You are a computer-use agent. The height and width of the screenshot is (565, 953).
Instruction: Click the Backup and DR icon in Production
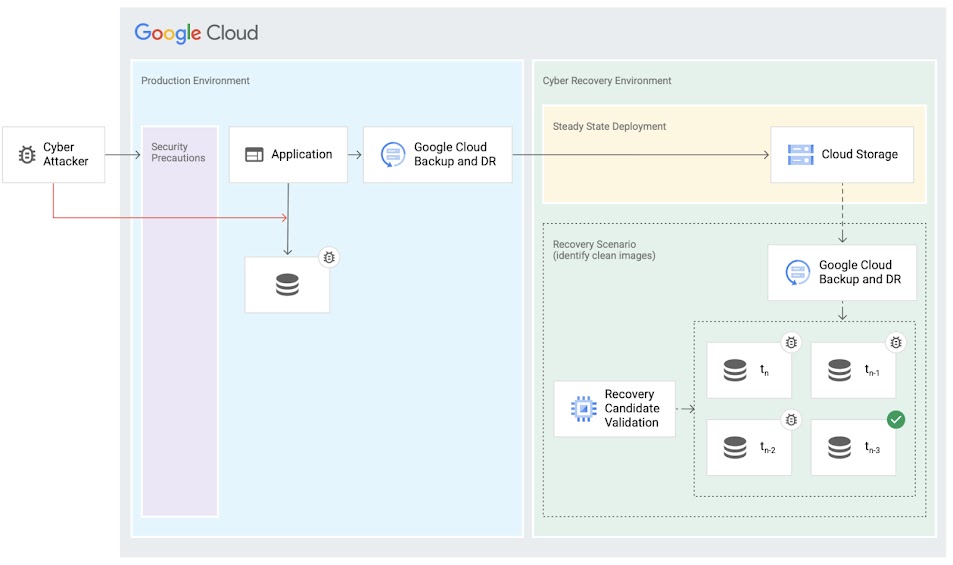(x=393, y=154)
